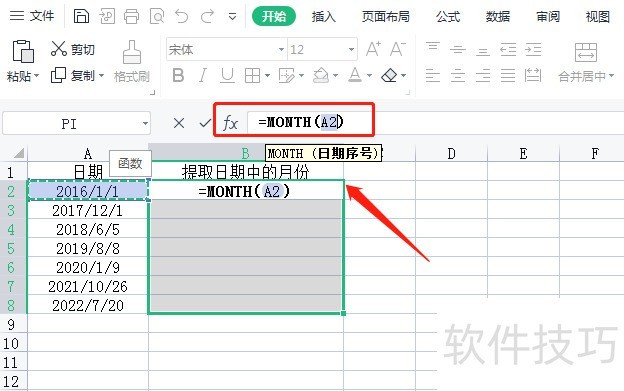Switch to the 开始 tab
This screenshot has width=624, height=391.
[274, 16]
